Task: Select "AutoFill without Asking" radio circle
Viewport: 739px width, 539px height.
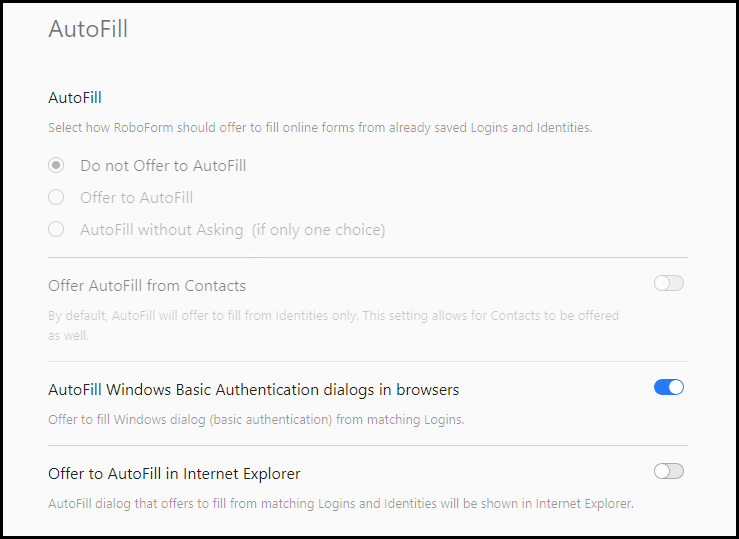Action: coord(57,229)
